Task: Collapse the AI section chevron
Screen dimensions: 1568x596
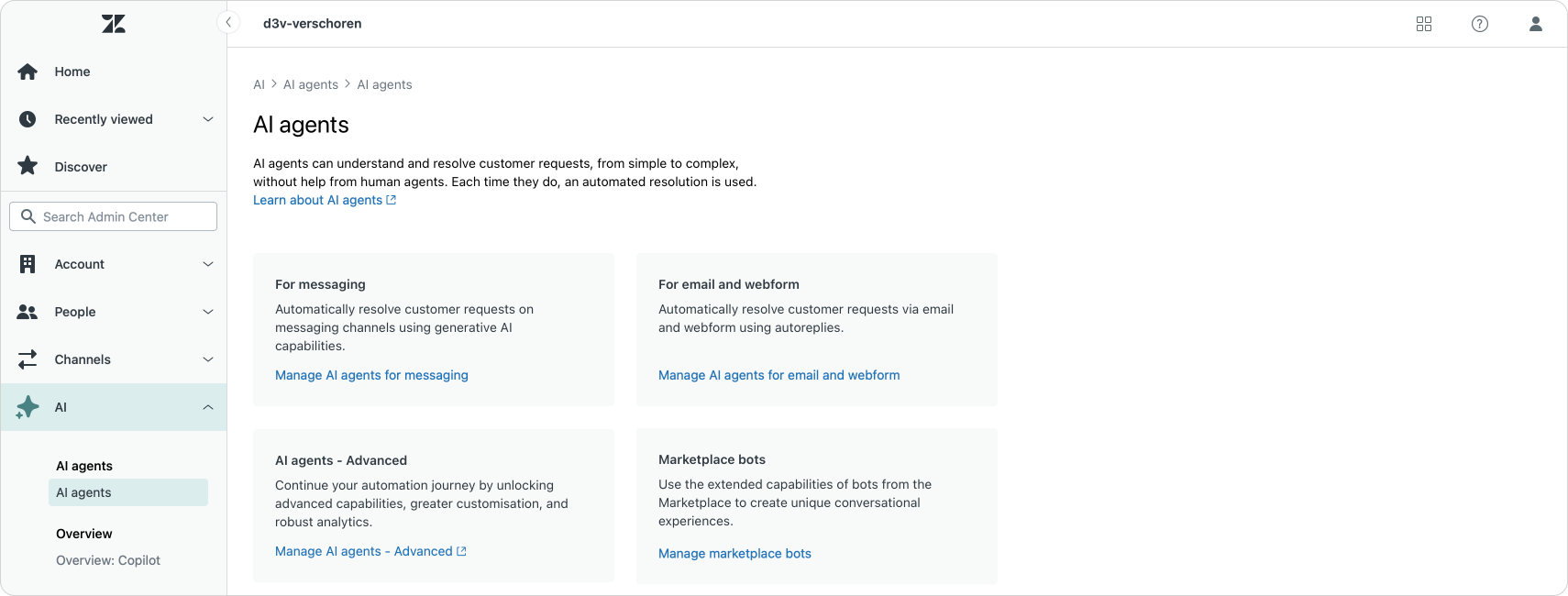Action: (208, 407)
